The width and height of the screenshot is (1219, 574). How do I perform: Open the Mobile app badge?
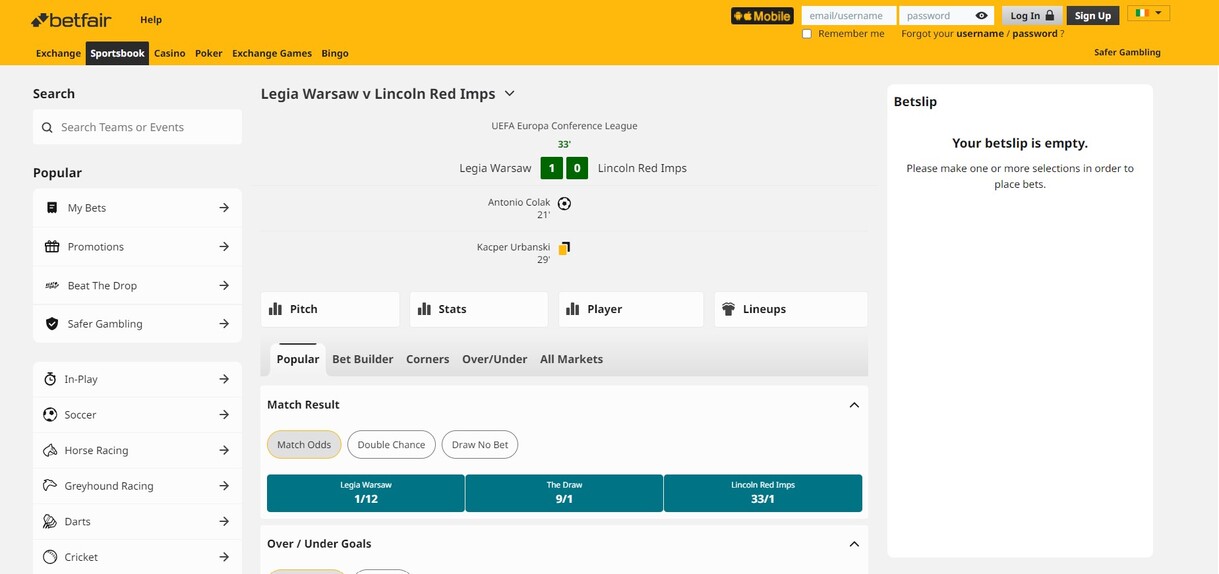[x=762, y=16]
